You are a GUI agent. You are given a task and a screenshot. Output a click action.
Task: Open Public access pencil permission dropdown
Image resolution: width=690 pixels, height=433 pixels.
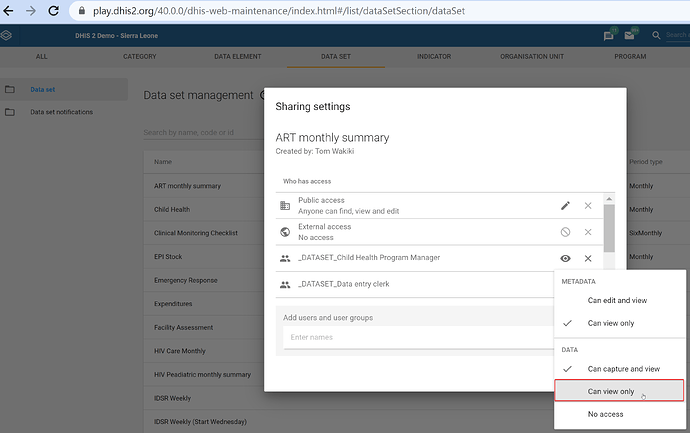pos(565,205)
